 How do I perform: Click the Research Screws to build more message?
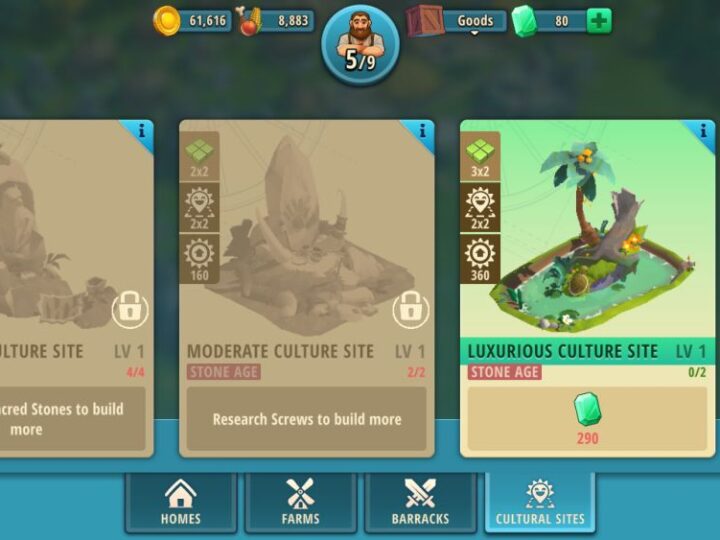[307, 419]
